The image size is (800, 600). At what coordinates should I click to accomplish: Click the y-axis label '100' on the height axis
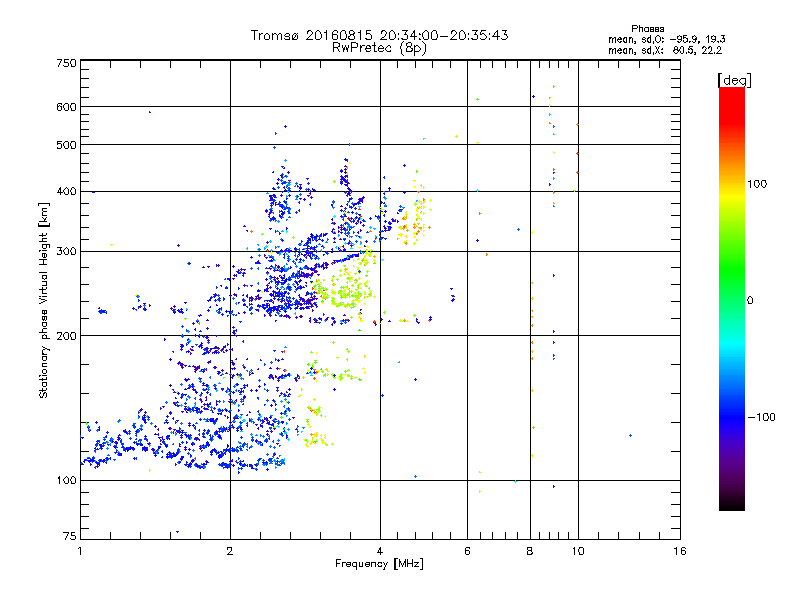tap(66, 481)
